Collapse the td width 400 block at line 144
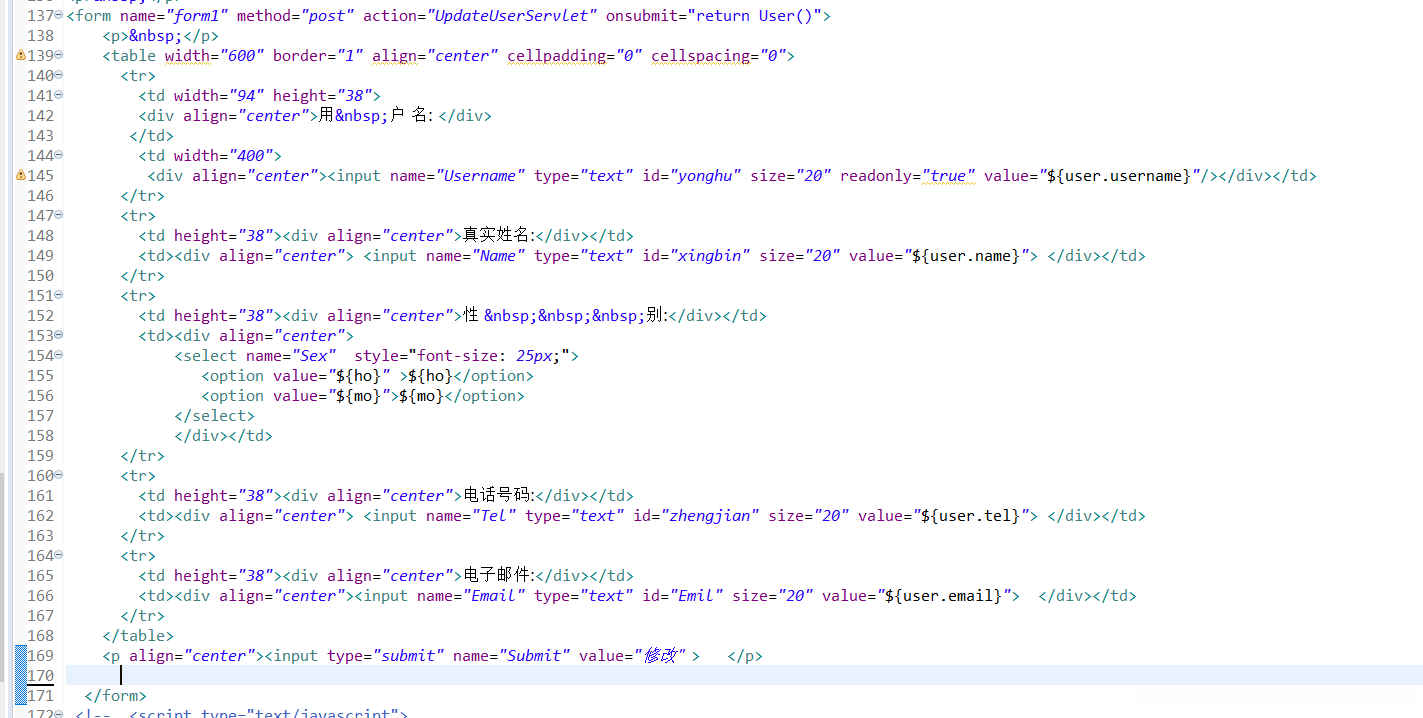 (x=58, y=155)
